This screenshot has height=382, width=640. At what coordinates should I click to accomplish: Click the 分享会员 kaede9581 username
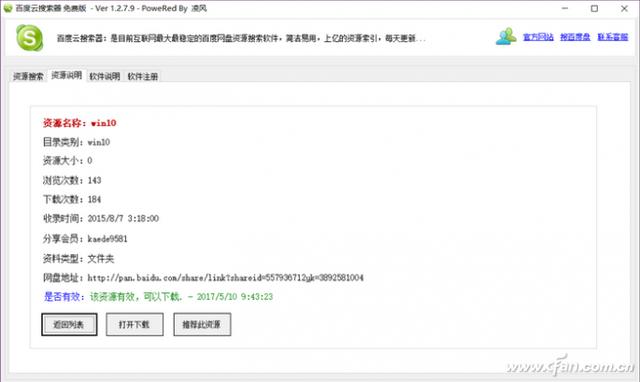point(107,239)
